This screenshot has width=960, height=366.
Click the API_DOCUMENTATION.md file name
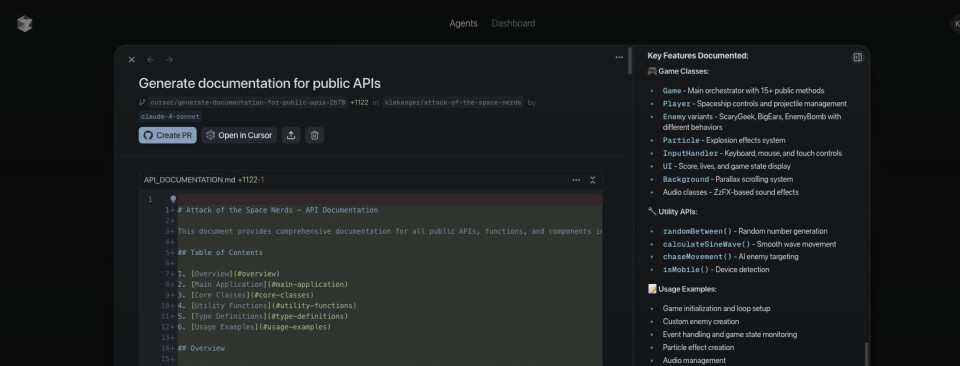pyautogui.click(x=189, y=180)
